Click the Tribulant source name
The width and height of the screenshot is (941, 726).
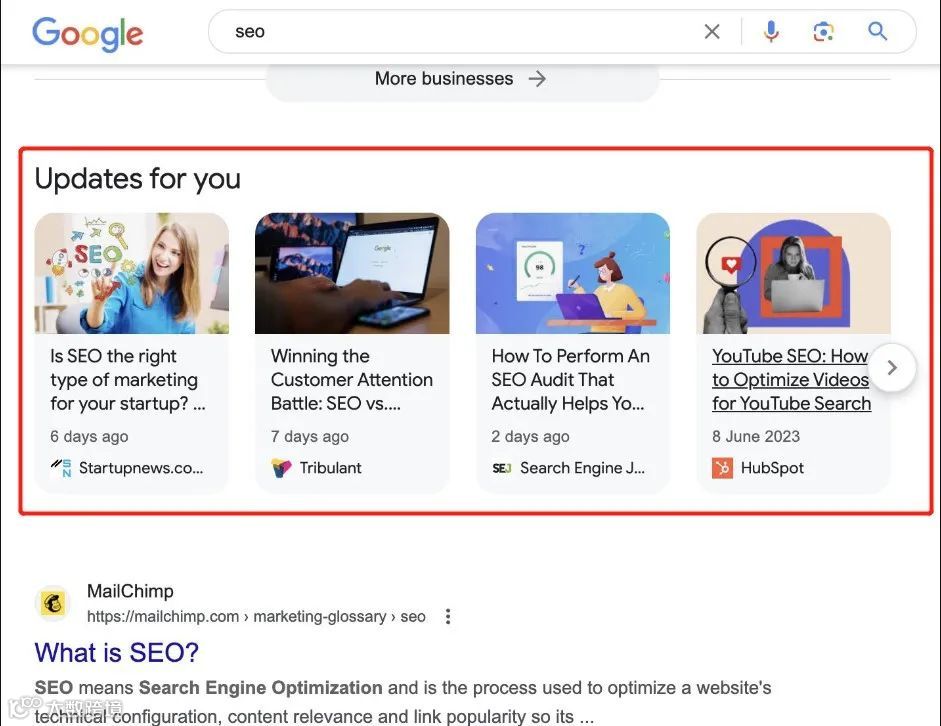point(331,467)
